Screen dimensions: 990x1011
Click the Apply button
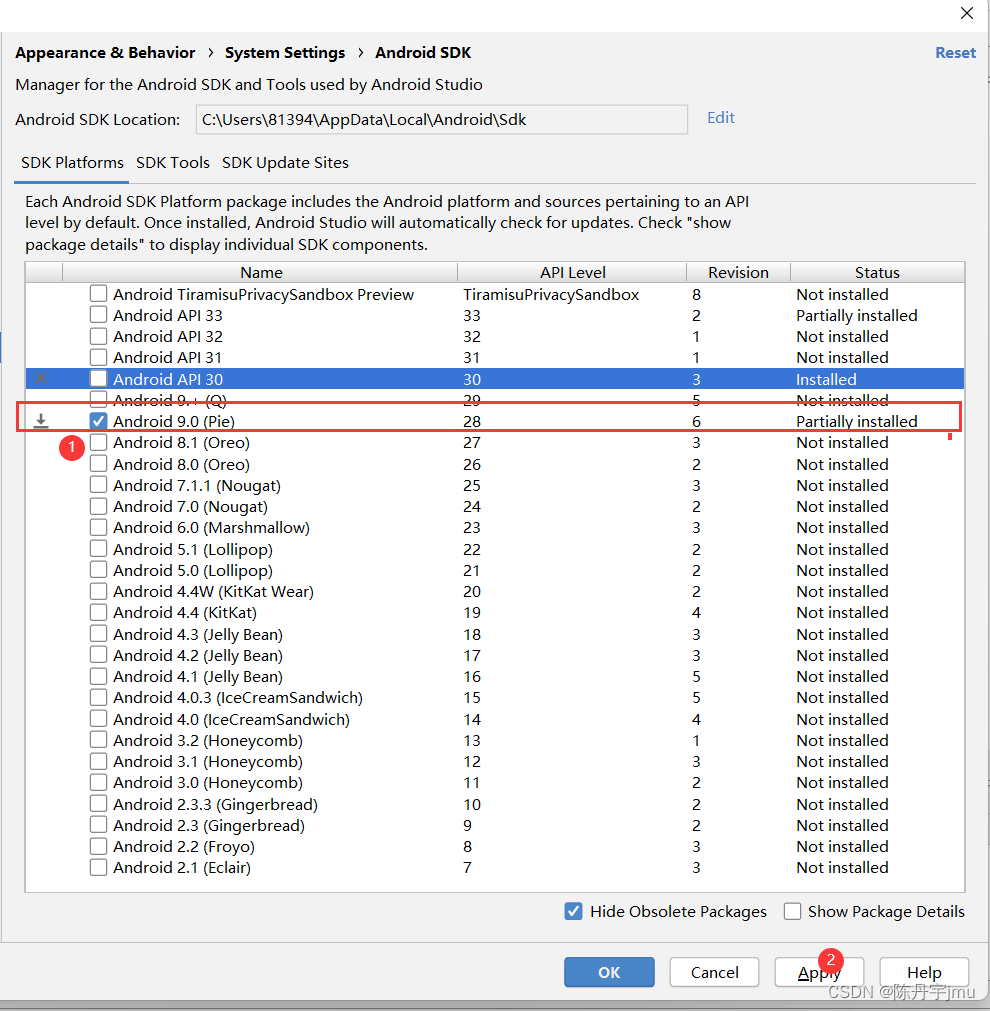tap(819, 972)
